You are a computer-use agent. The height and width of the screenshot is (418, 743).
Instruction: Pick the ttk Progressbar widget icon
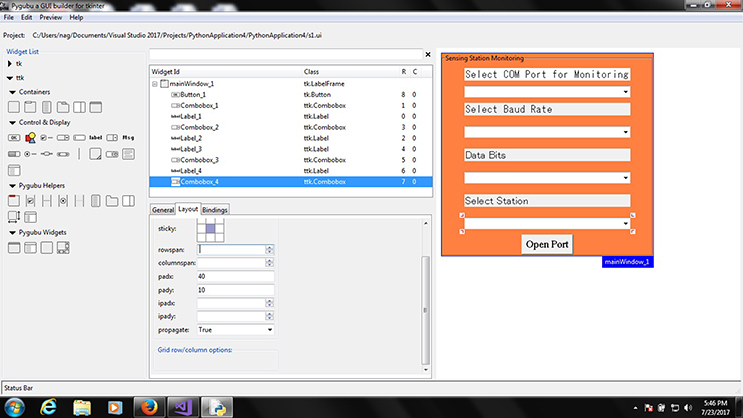pyautogui.click(x=14, y=154)
